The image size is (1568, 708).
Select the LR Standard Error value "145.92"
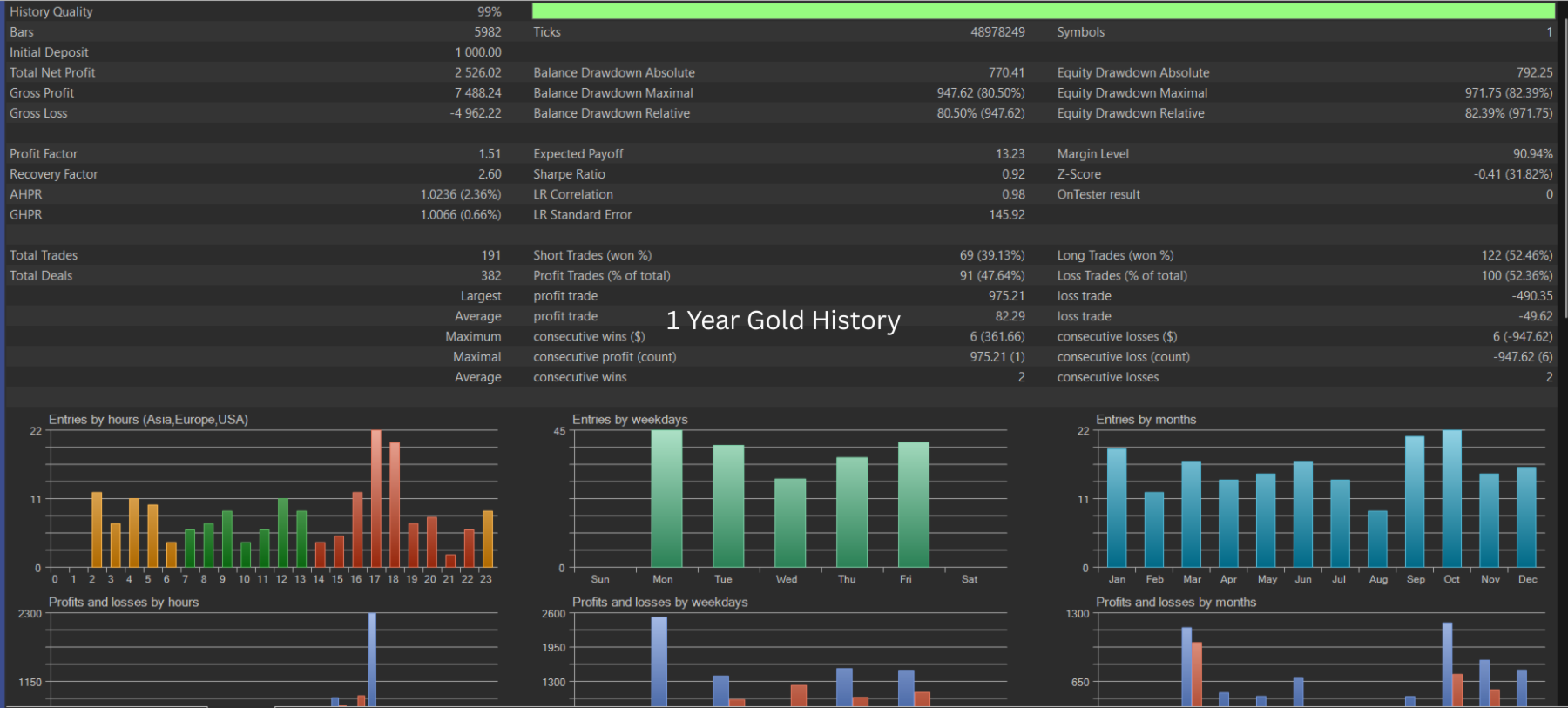pos(1007,215)
